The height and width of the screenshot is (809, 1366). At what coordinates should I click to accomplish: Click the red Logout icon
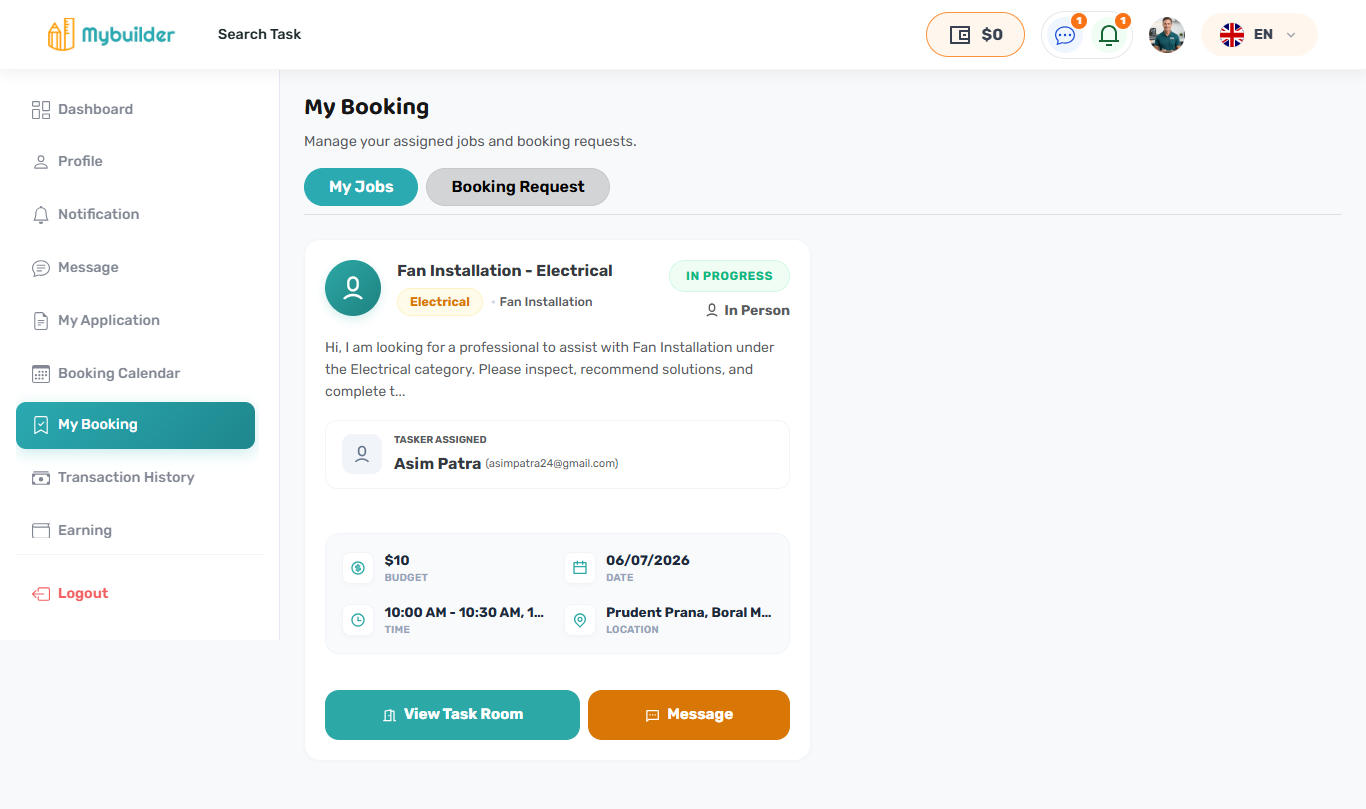(x=41, y=593)
